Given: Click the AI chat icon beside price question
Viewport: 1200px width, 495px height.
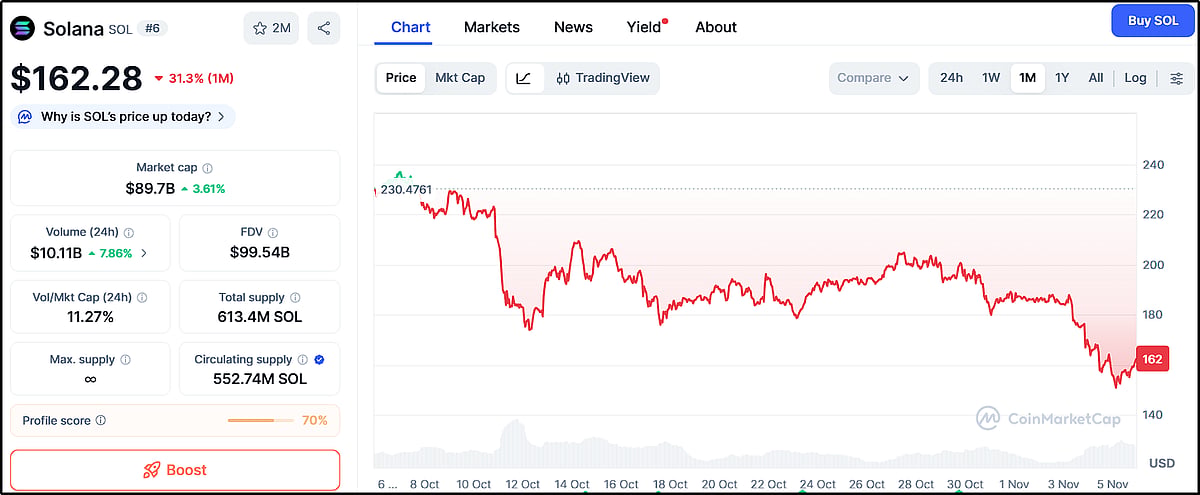Looking at the screenshot, I should point(25,117).
